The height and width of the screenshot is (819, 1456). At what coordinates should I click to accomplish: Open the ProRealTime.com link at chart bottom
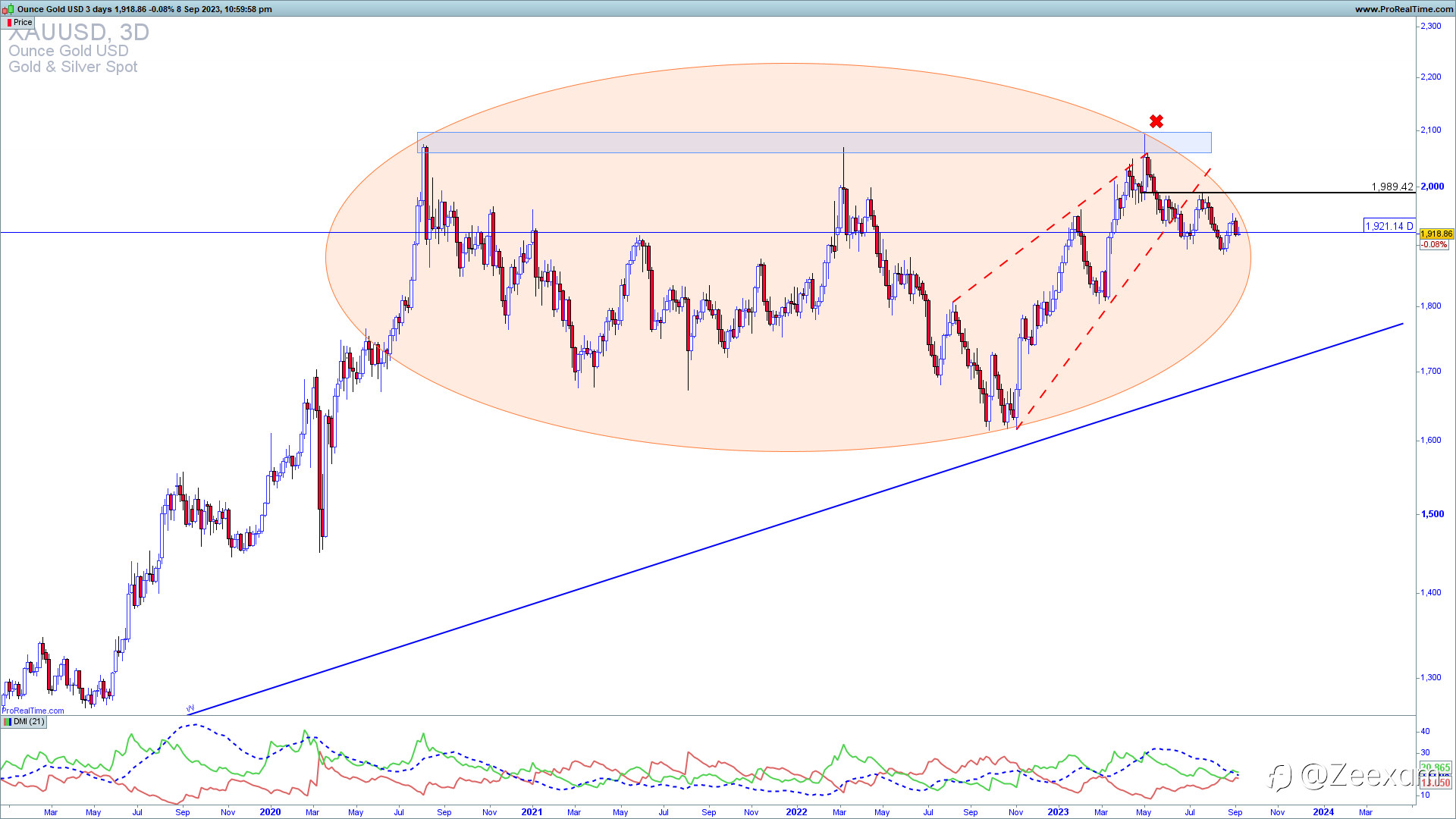pos(33,711)
